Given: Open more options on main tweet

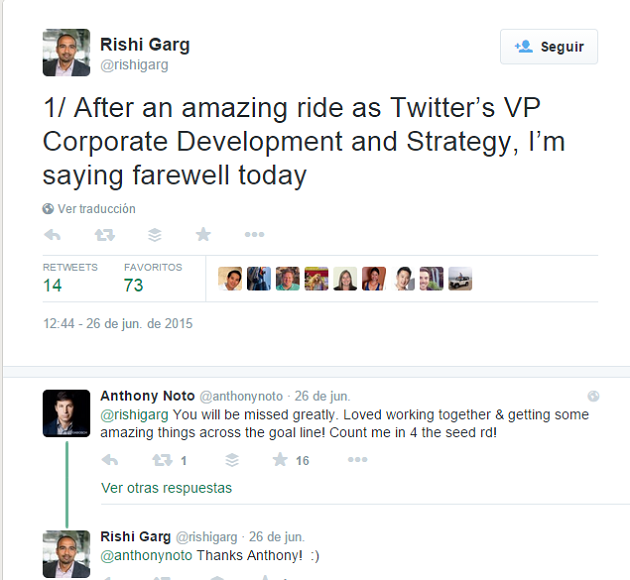Looking at the screenshot, I should click(254, 235).
